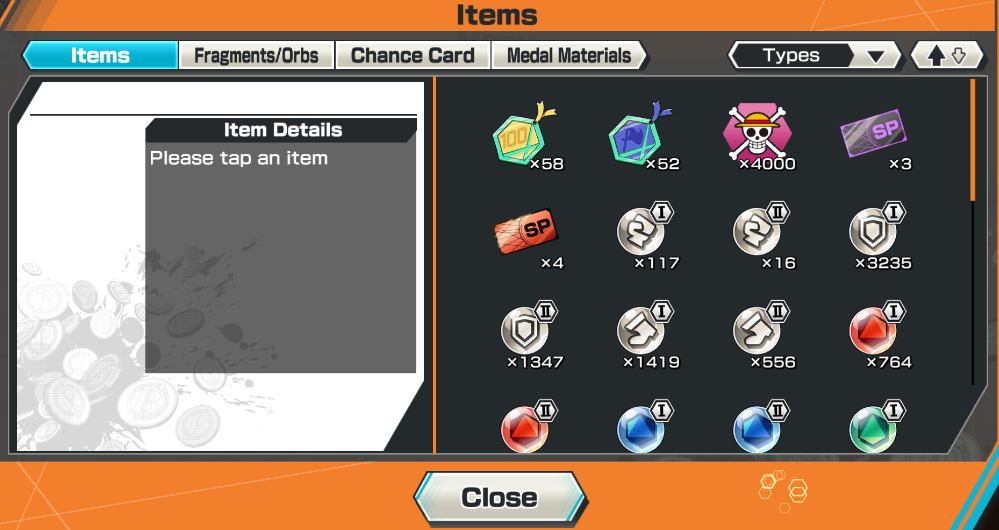The width and height of the screenshot is (999, 530).
Task: Open the Types sort dropdown
Action: tap(814, 55)
